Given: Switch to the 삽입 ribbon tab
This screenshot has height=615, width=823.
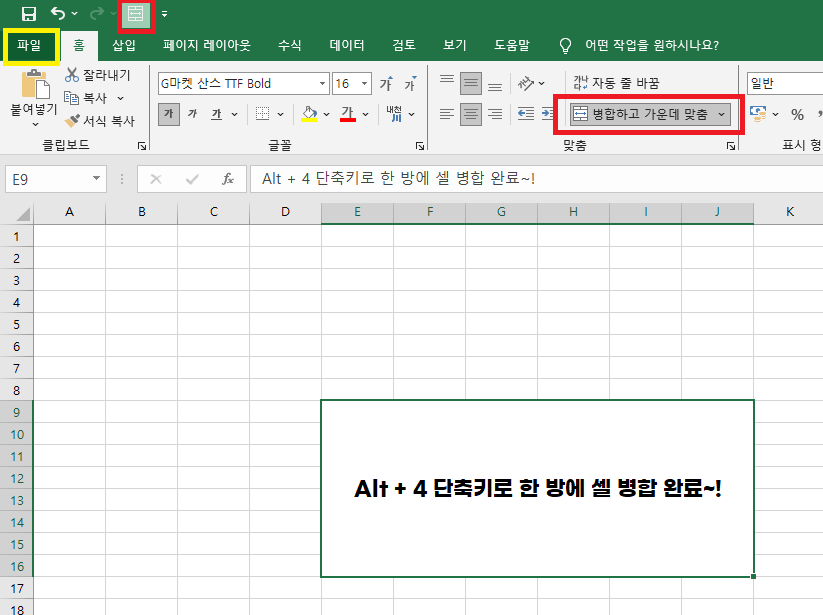Looking at the screenshot, I should click(124, 45).
